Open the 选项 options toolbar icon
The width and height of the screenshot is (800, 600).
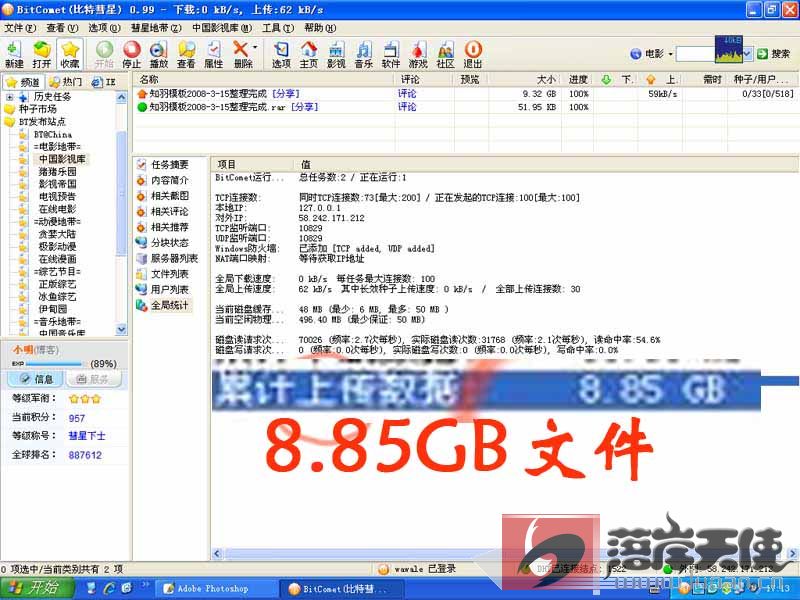click(281, 54)
